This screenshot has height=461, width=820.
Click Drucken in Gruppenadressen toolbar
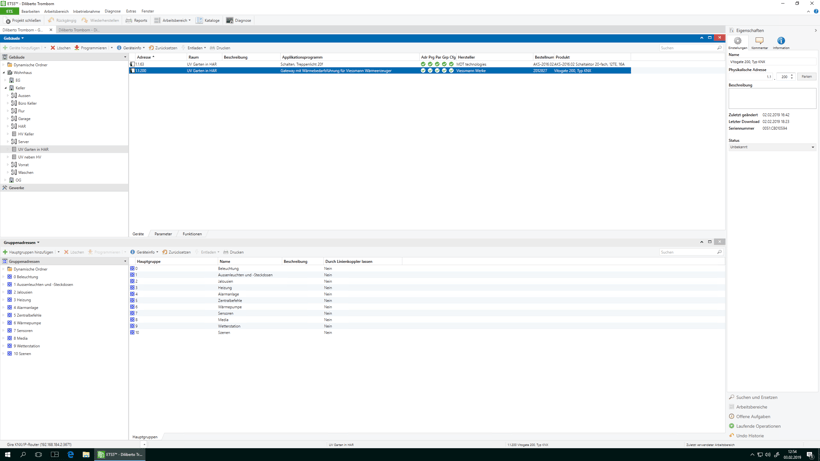click(233, 252)
